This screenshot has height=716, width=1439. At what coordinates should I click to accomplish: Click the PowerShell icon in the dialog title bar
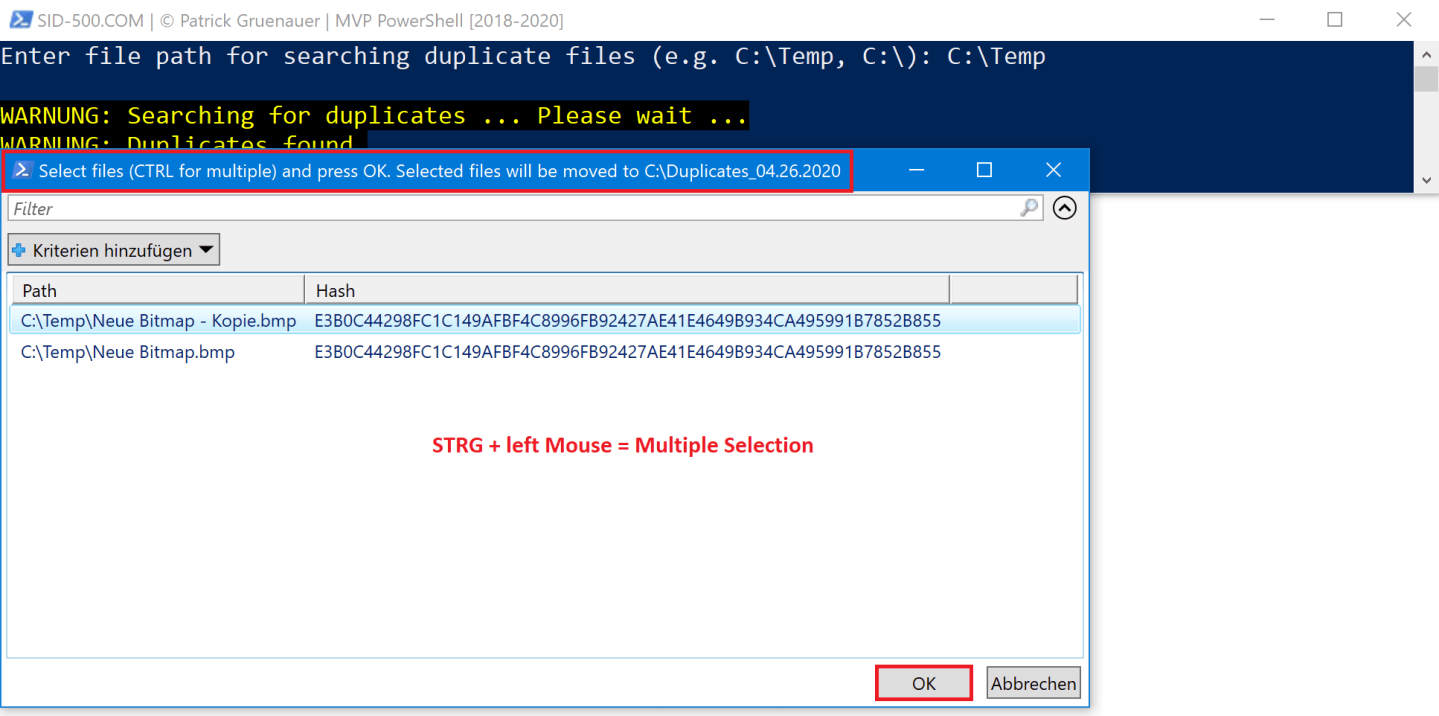[x=22, y=171]
